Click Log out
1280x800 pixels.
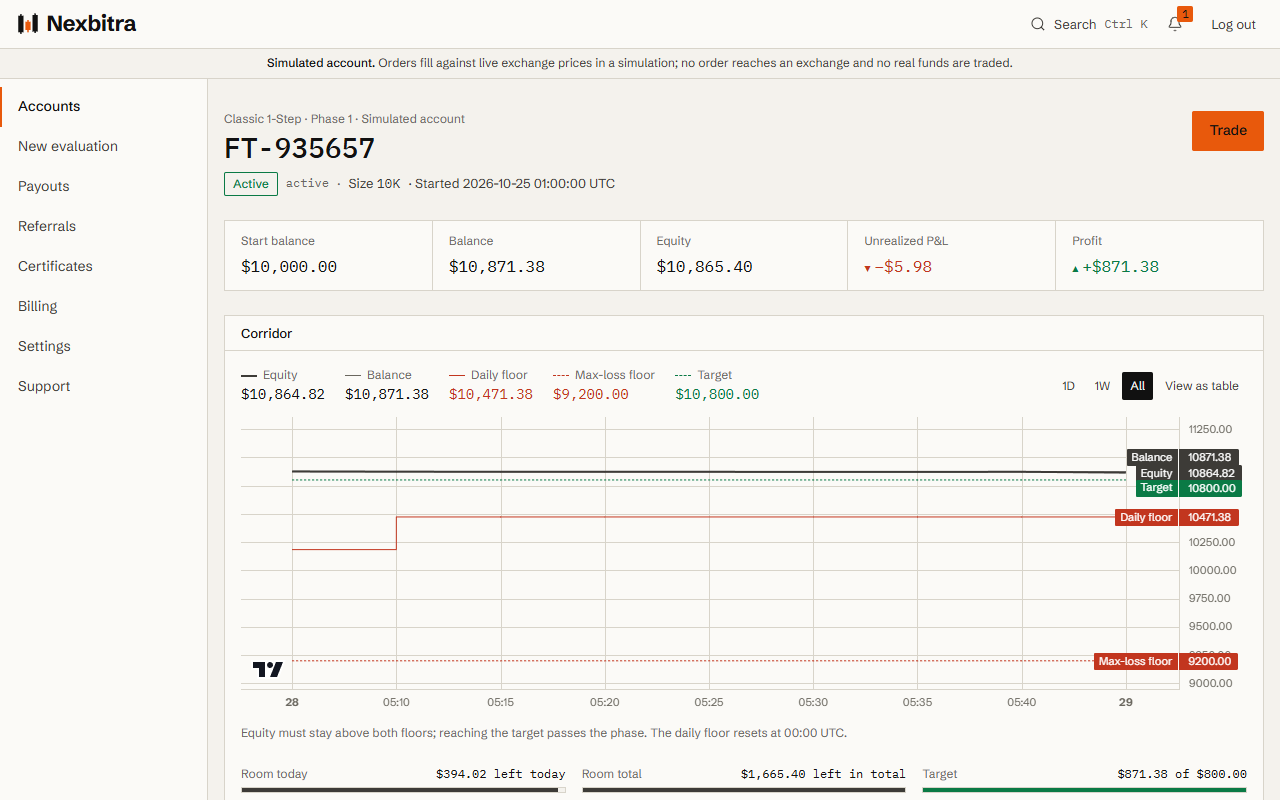pos(1233,25)
